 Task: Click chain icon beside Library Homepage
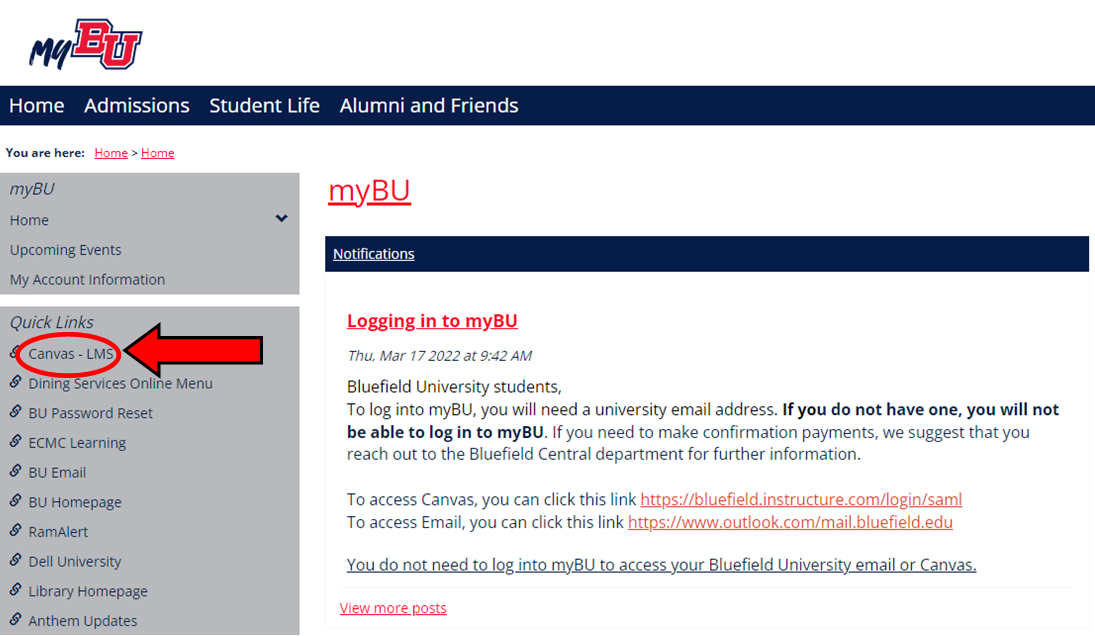tap(15, 590)
